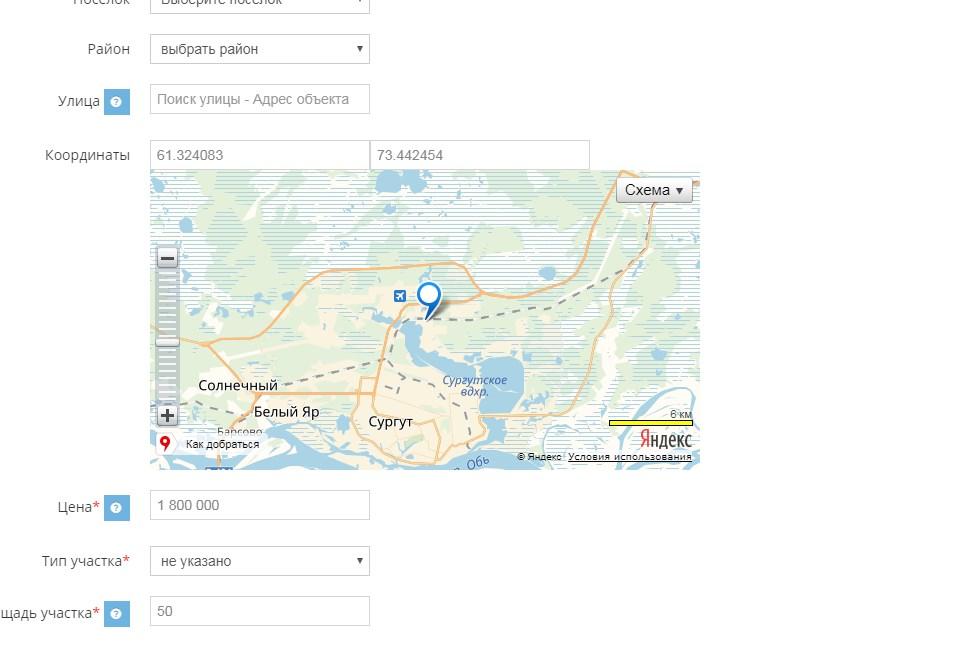Viewport: 972px width, 646px height.
Task: Click the red marker Как добраться icon
Action: pos(165,443)
